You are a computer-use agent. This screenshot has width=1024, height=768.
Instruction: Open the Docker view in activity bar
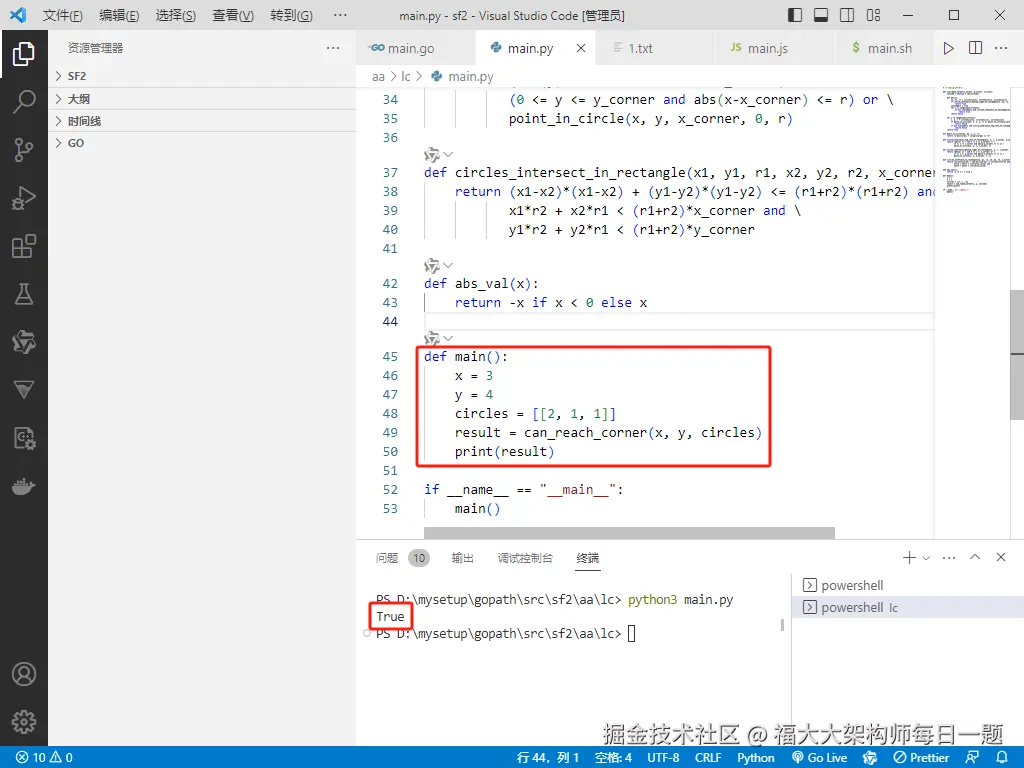[24, 487]
